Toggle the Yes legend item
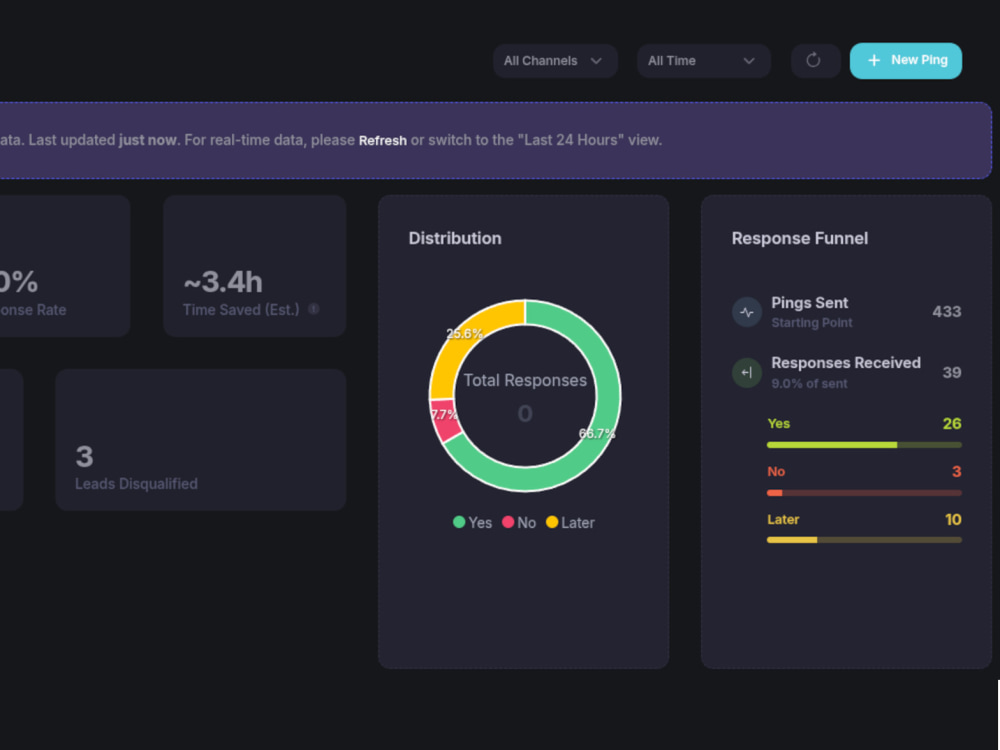Image resolution: width=1000 pixels, height=750 pixels. 473,522
